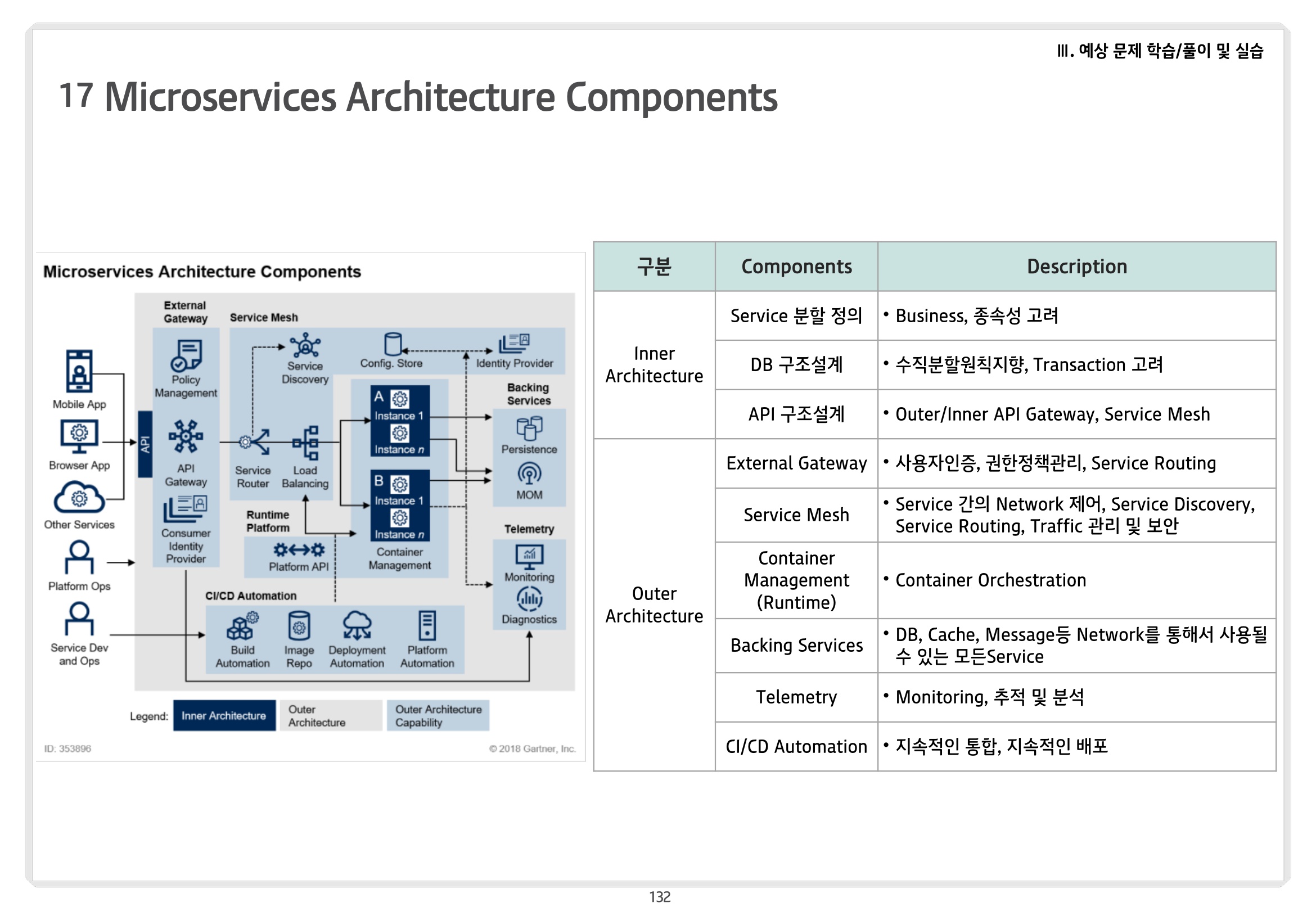Click service B Instance n gear icon
This screenshot has height=911, width=1316.
(399, 518)
